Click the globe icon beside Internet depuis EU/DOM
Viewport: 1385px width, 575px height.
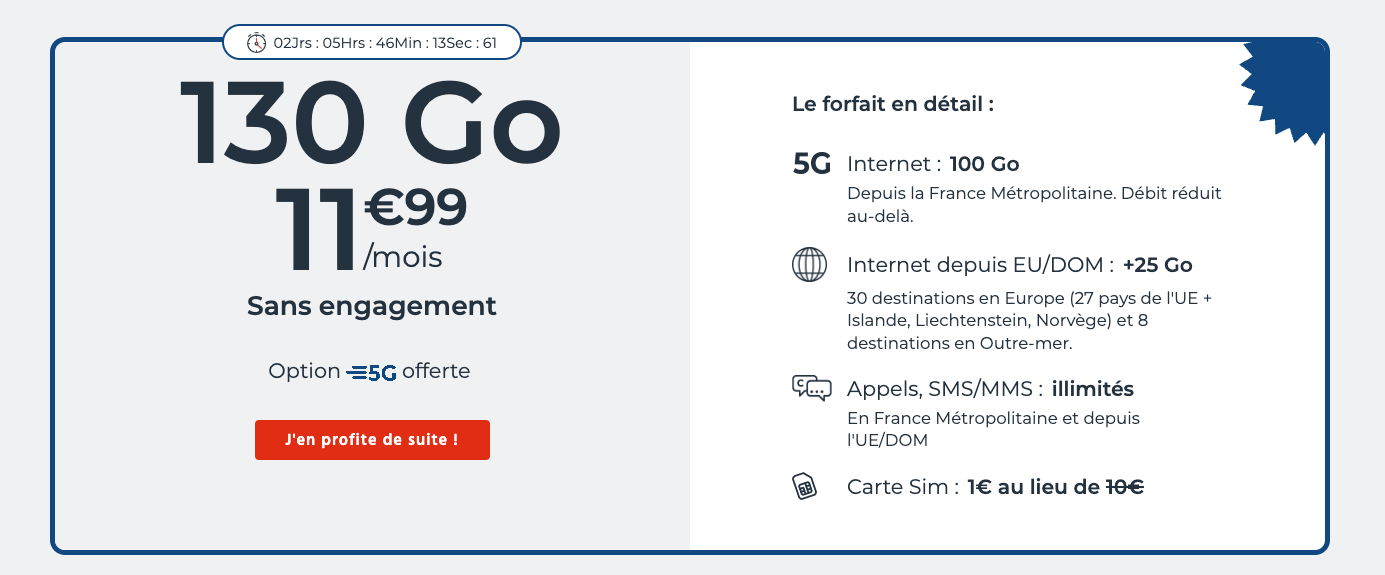point(810,265)
